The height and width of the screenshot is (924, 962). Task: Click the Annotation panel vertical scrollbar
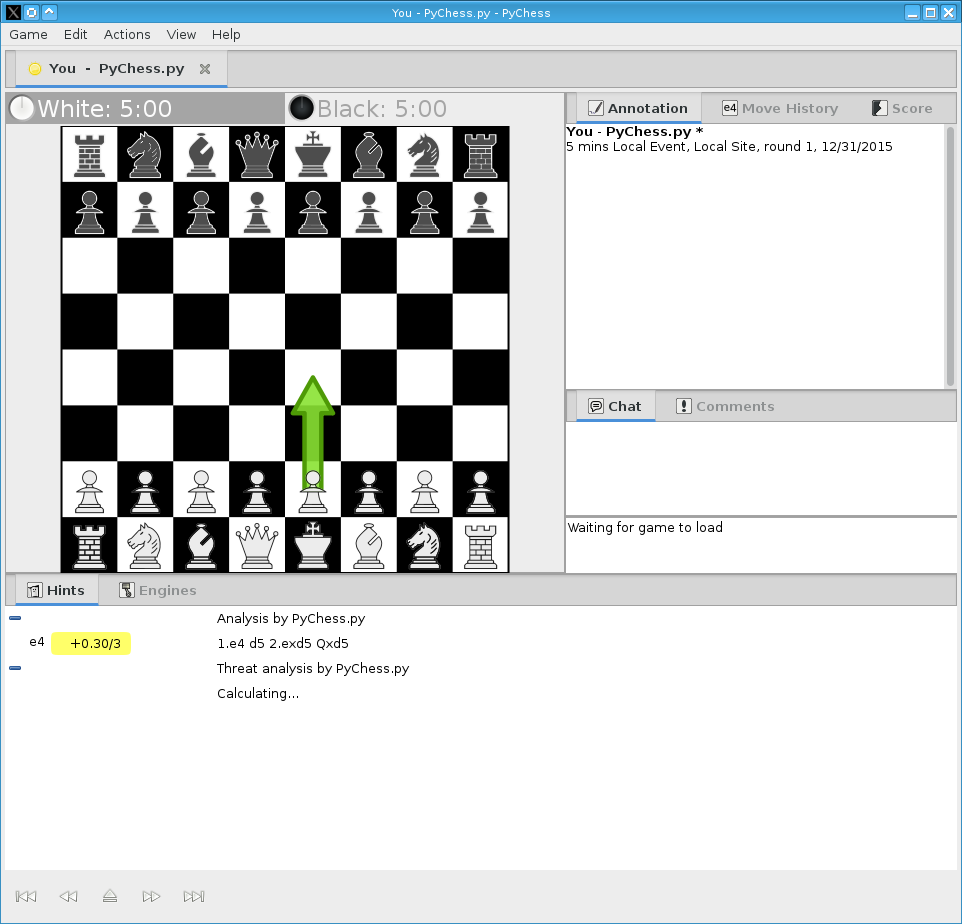950,256
